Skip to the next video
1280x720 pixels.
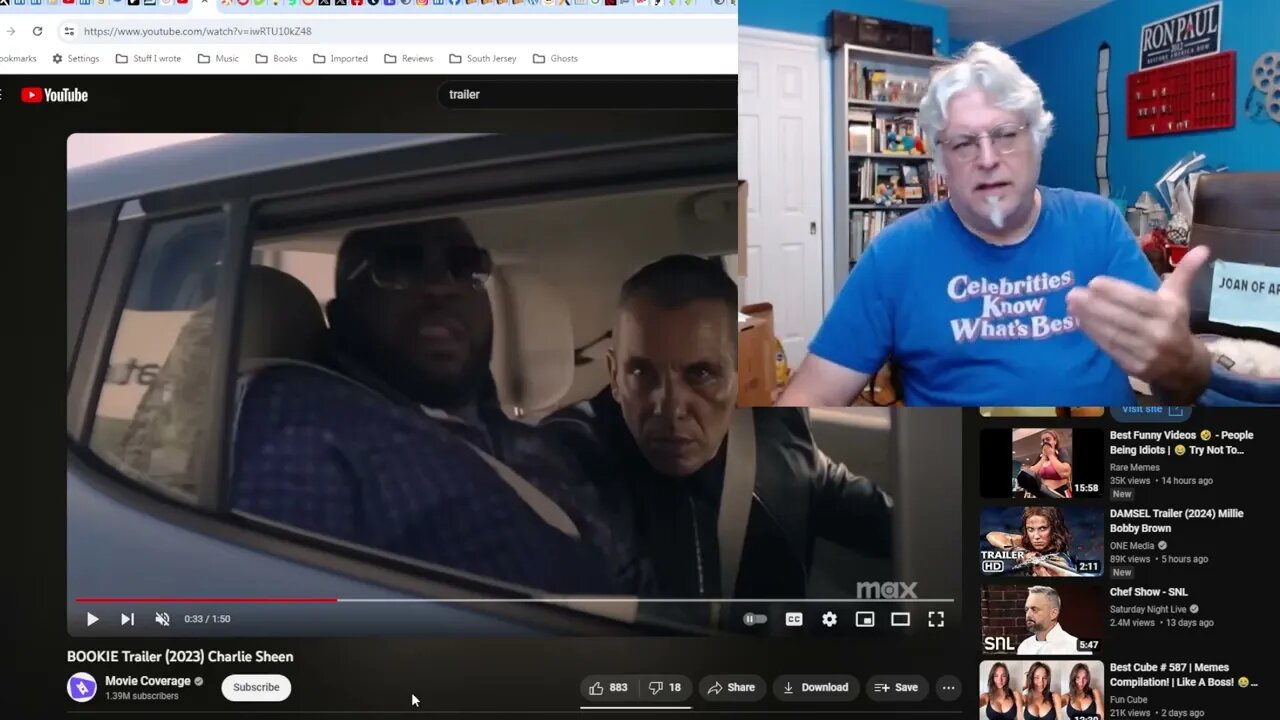[x=127, y=619]
